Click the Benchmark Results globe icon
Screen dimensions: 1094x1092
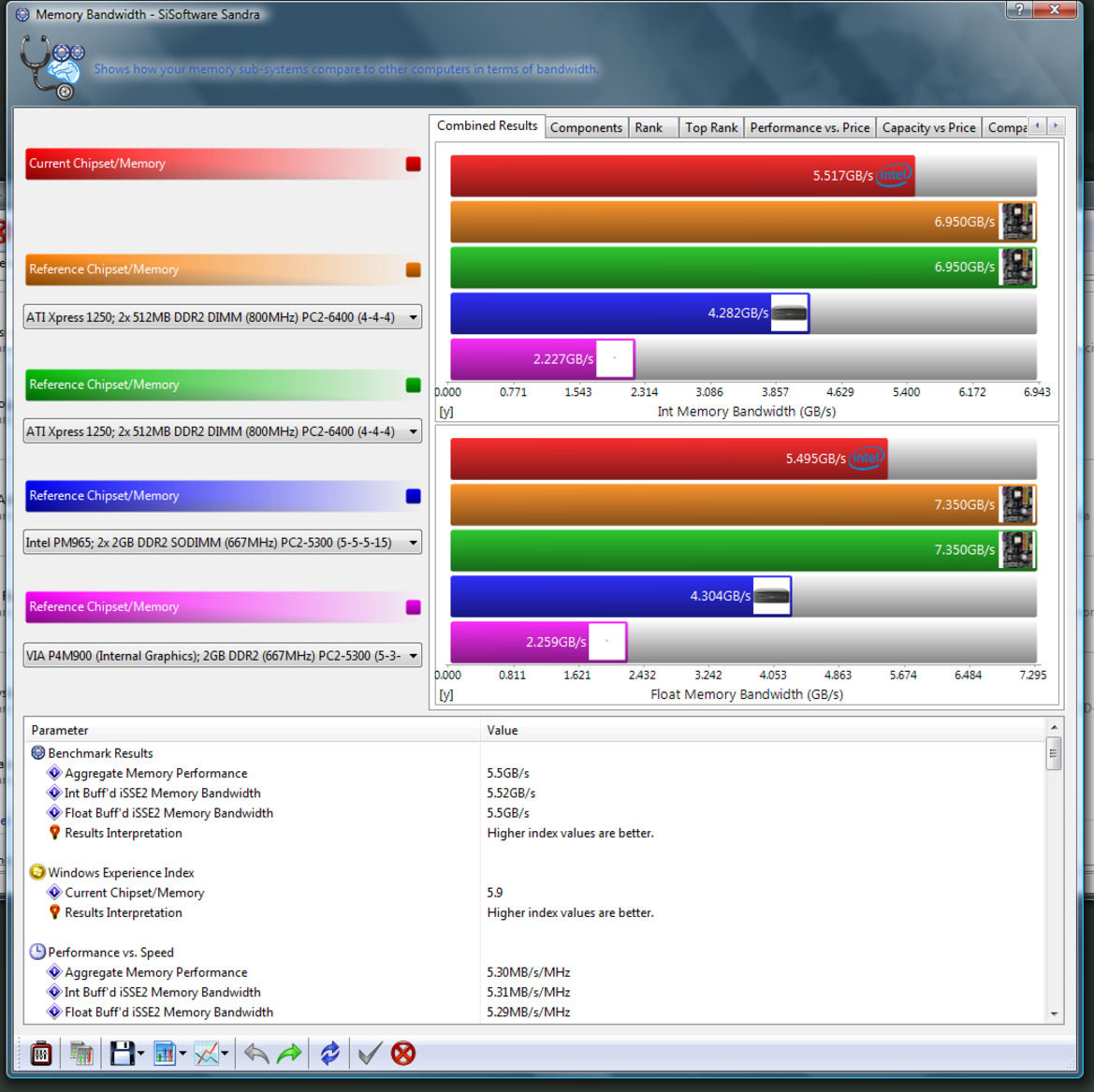[38, 753]
